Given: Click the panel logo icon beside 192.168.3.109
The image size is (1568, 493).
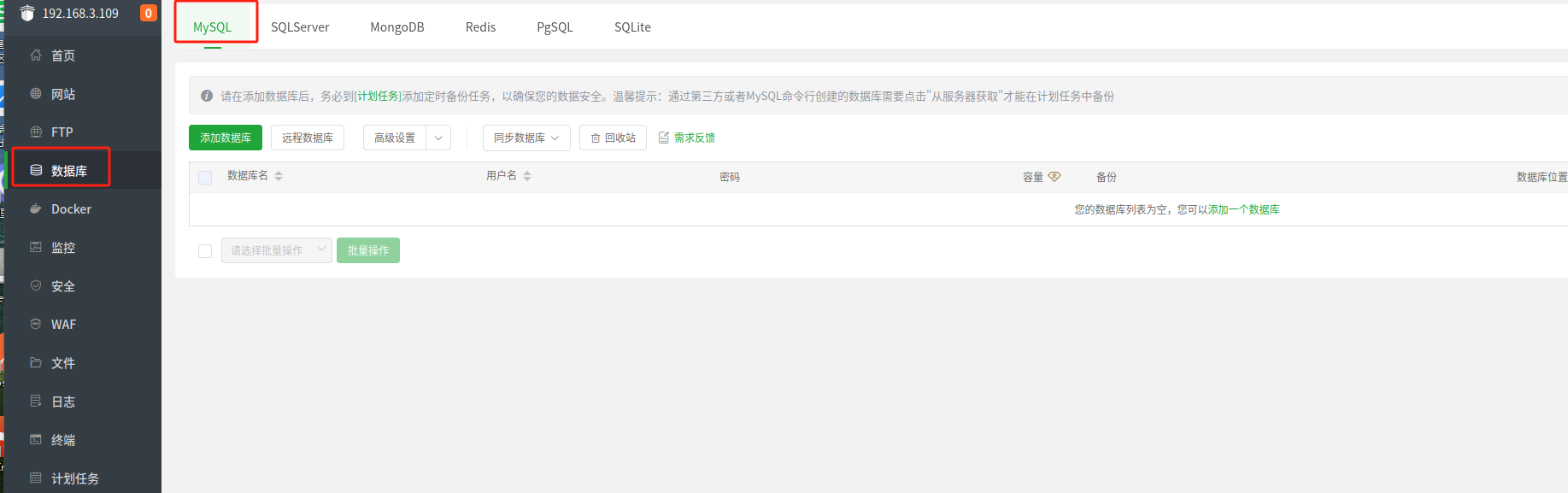Looking at the screenshot, I should click(x=27, y=13).
